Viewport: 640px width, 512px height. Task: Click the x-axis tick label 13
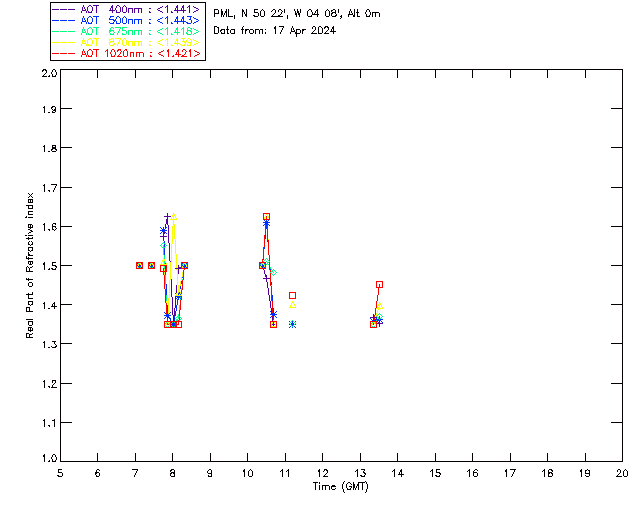pyautogui.click(x=360, y=473)
